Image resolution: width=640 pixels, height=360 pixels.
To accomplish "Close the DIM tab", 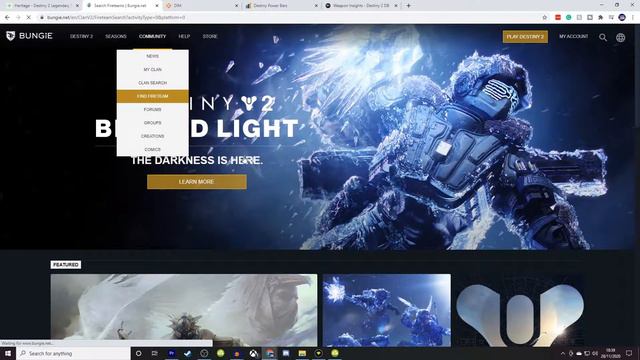I will pos(237,6).
